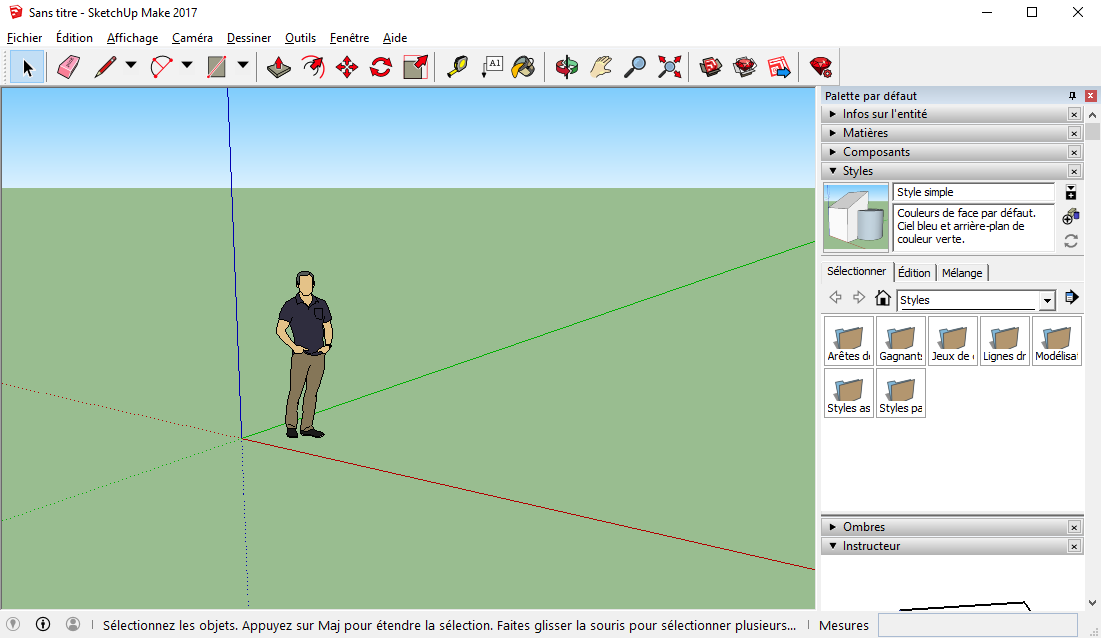This screenshot has width=1101, height=638.
Task: Open the Arêtes de styles folder
Action: 847,340
